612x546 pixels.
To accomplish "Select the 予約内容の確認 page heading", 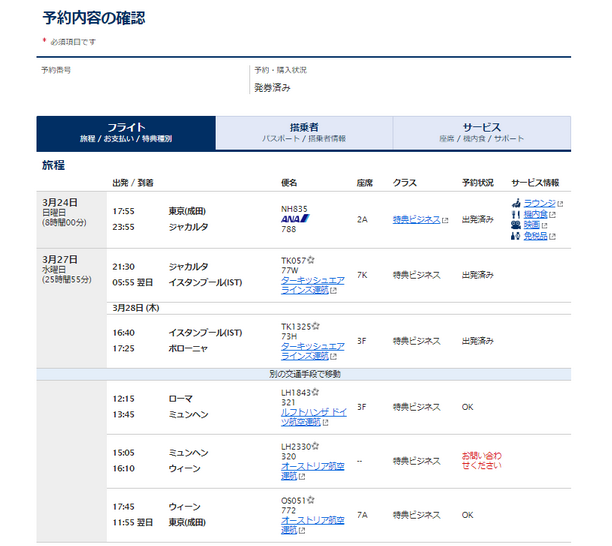I will (x=94, y=18).
